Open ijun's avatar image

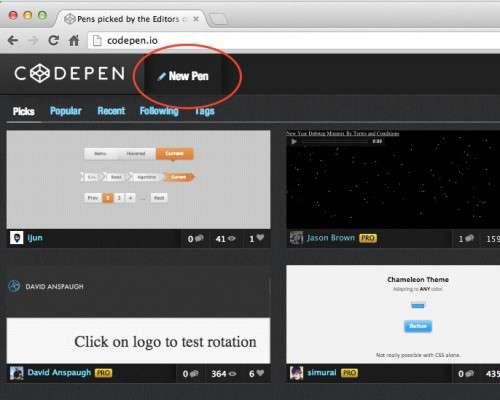click(x=16, y=238)
